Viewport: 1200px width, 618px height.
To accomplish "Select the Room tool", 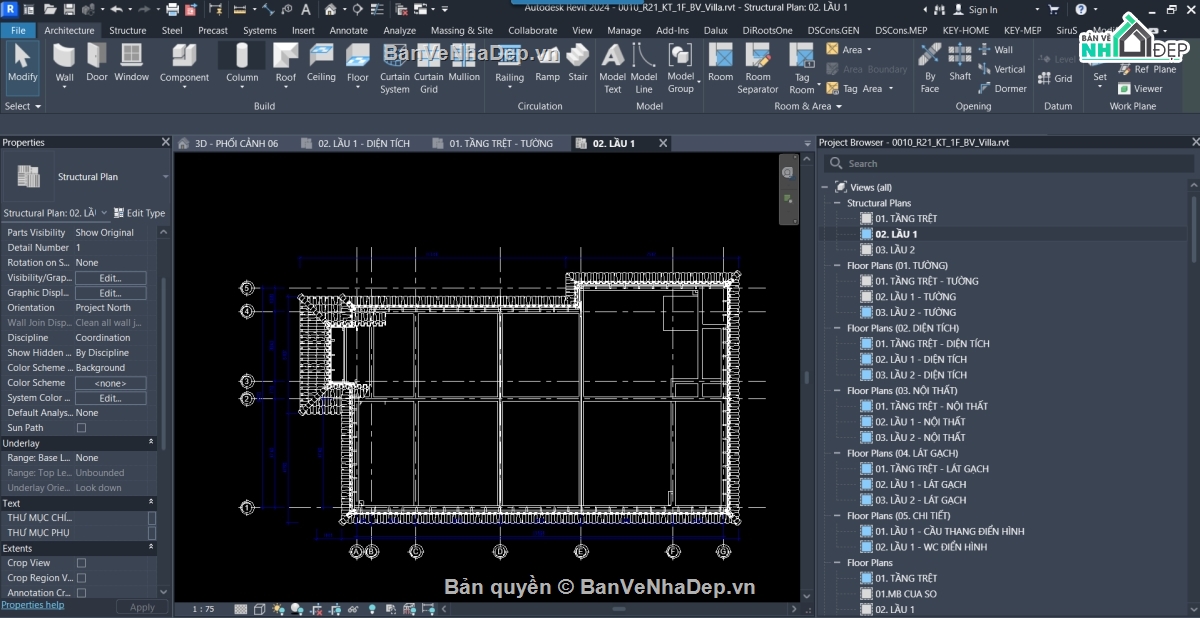I will 721,63.
